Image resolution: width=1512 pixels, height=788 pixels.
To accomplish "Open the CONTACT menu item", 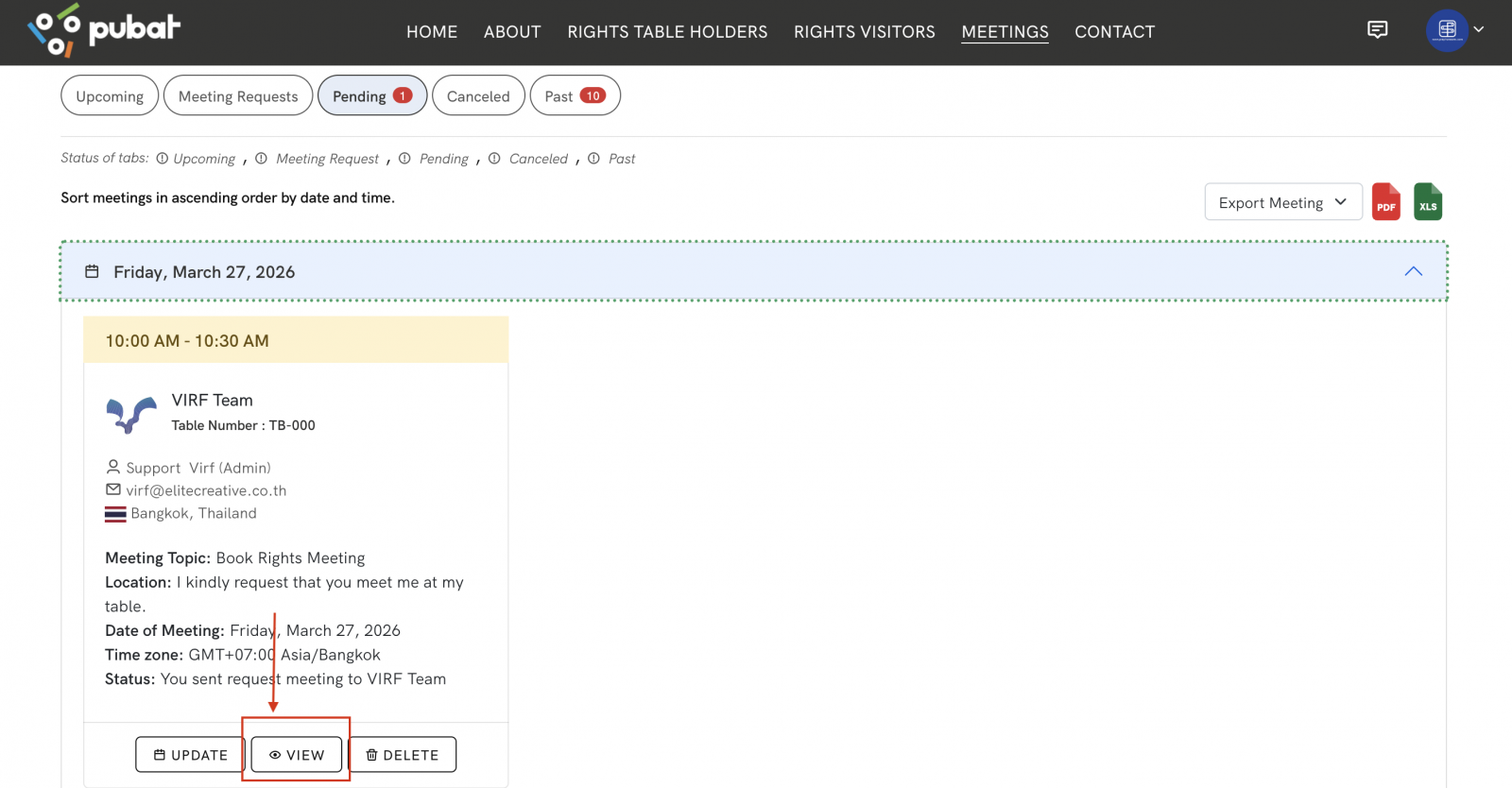I will pyautogui.click(x=1115, y=32).
